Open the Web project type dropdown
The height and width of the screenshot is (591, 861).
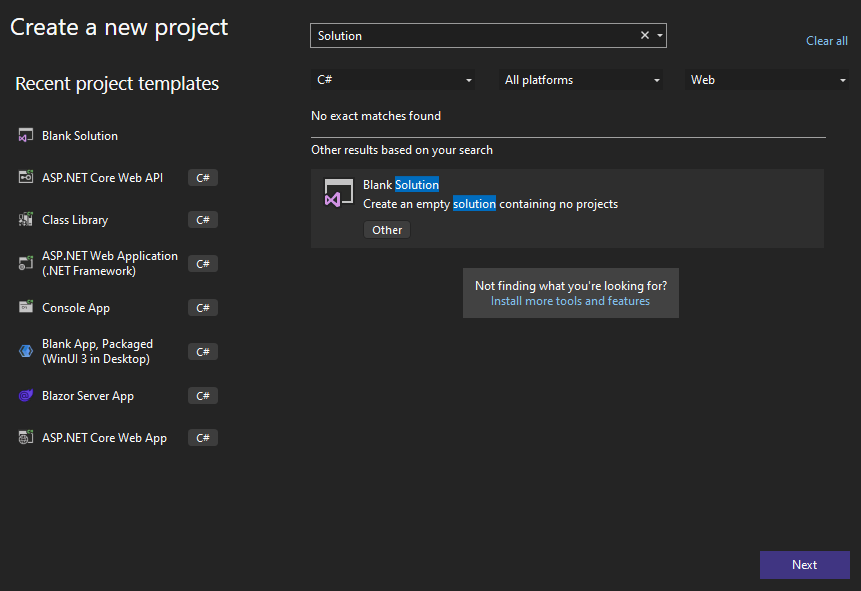point(767,80)
